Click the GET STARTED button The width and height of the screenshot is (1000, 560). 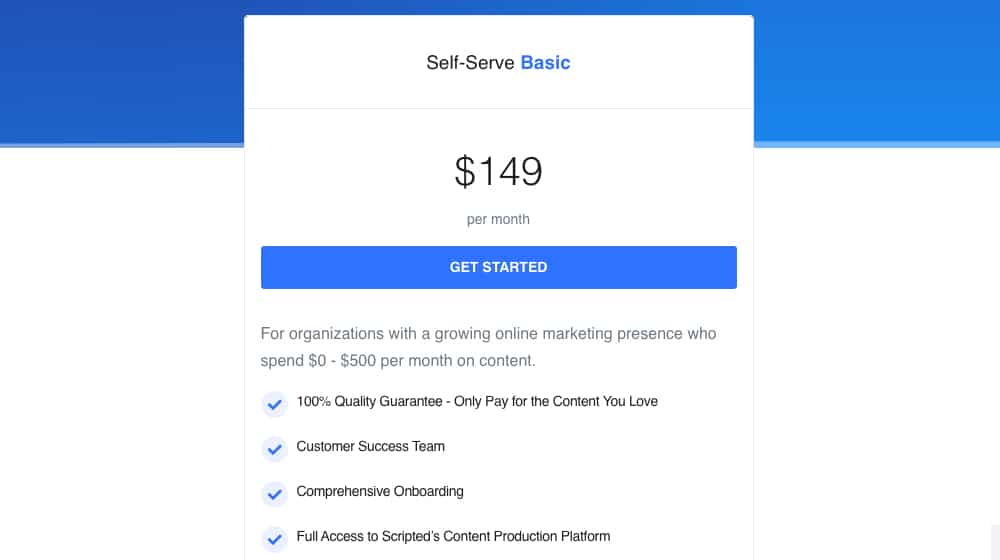498,267
